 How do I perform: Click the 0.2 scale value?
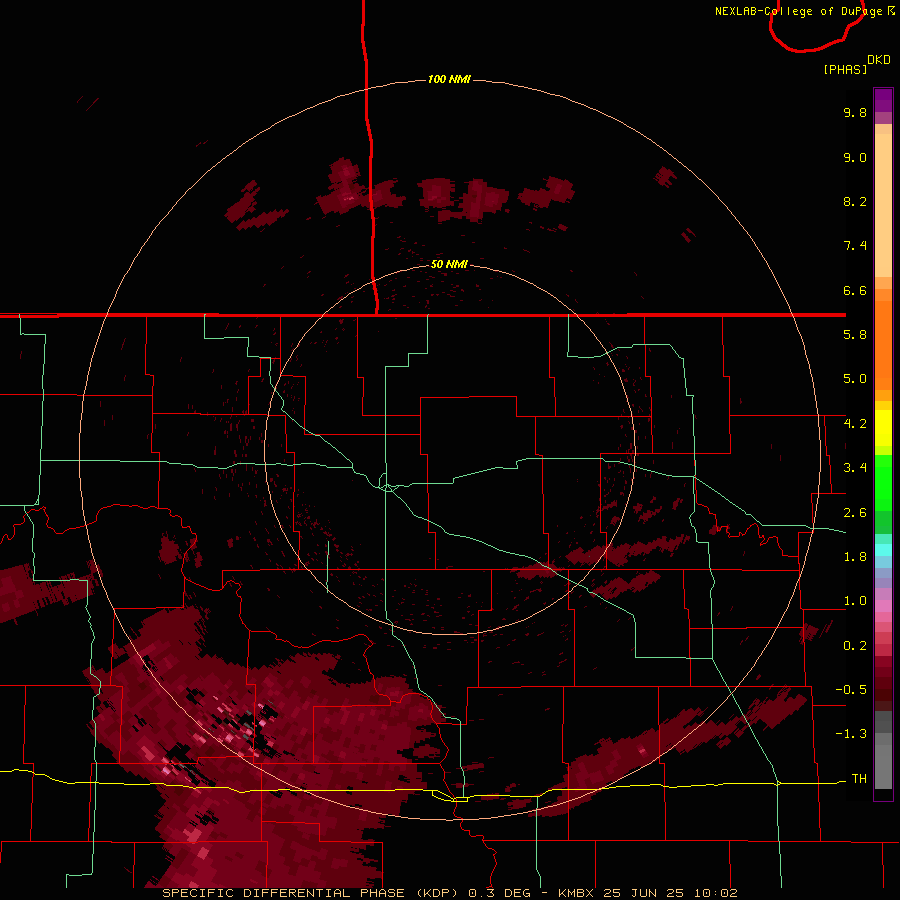coord(855,646)
